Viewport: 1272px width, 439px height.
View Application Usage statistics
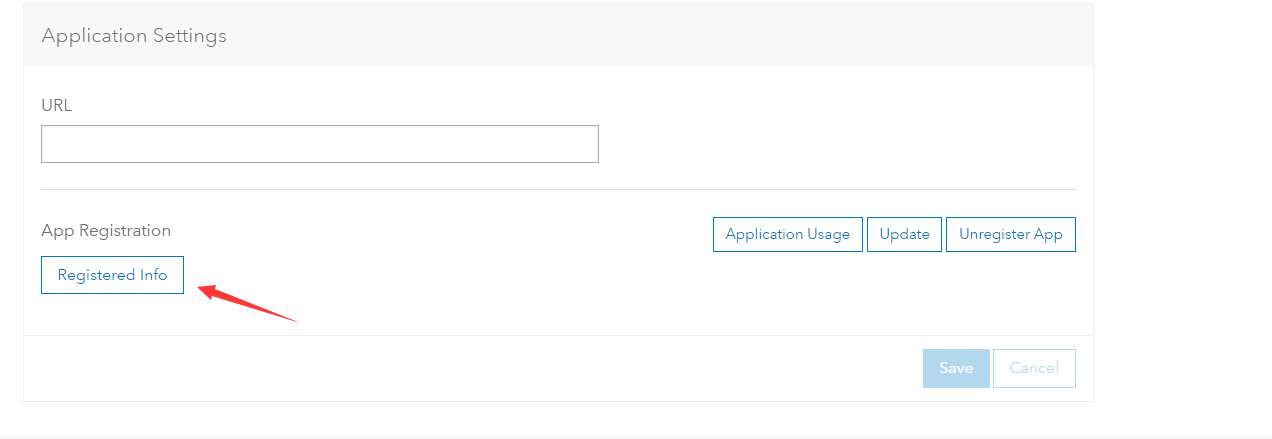[787, 234]
